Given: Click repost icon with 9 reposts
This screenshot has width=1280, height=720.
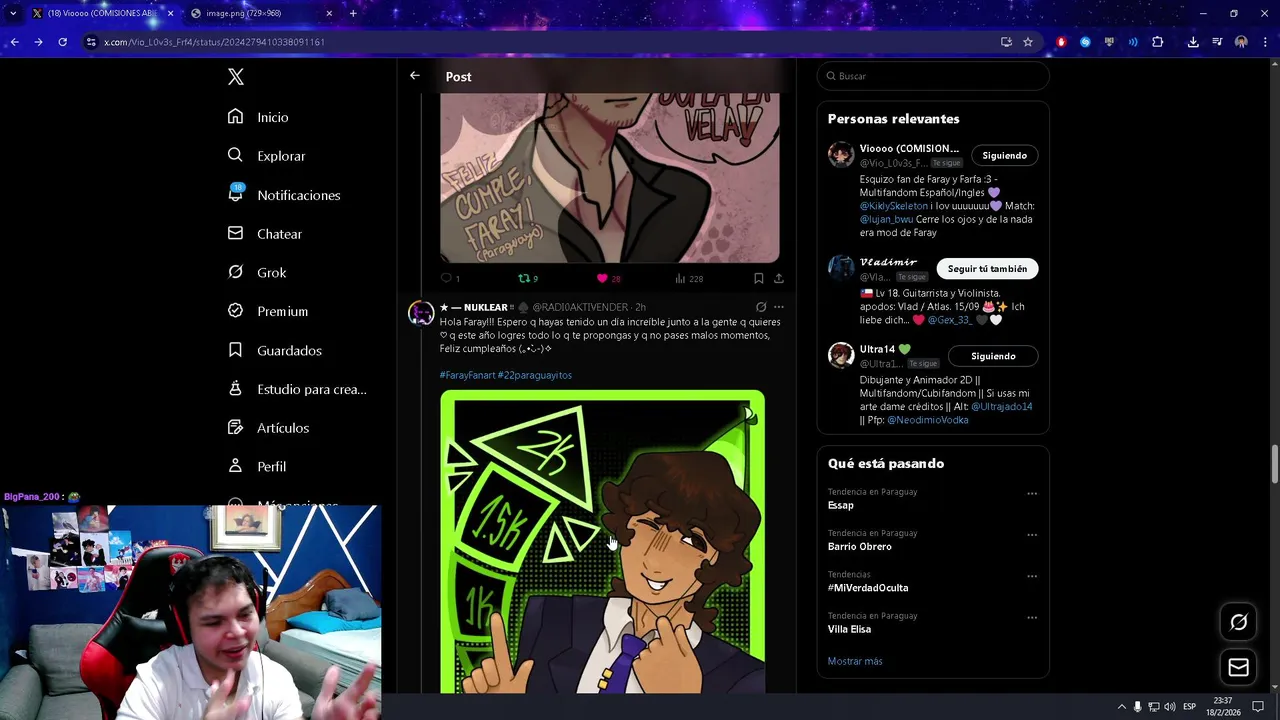Looking at the screenshot, I should (523, 278).
